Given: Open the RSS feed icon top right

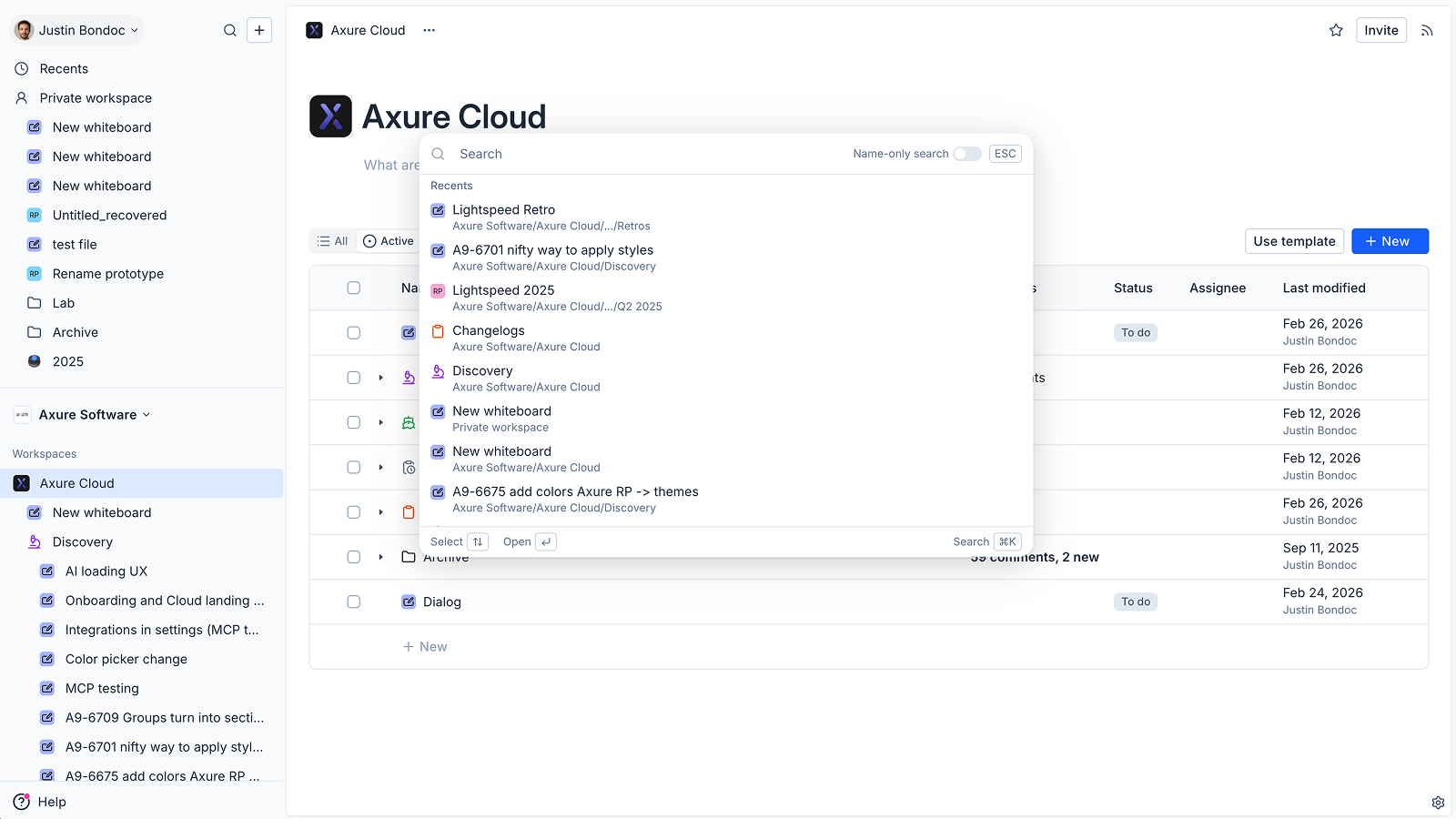Looking at the screenshot, I should coord(1427,30).
